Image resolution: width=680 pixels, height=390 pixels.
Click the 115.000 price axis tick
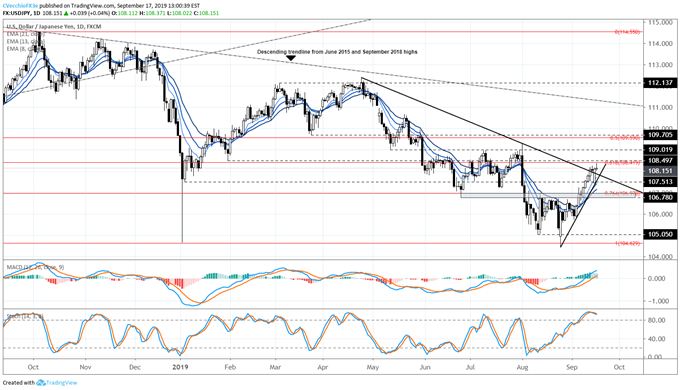[660, 22]
